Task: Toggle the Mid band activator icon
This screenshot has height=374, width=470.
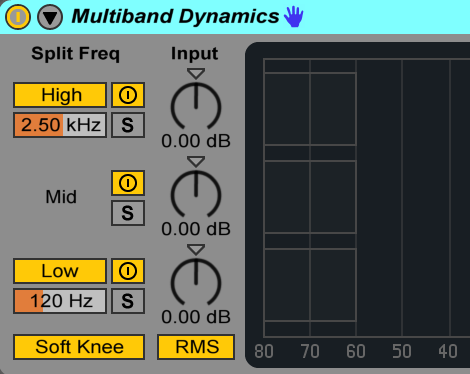Action: point(128,183)
